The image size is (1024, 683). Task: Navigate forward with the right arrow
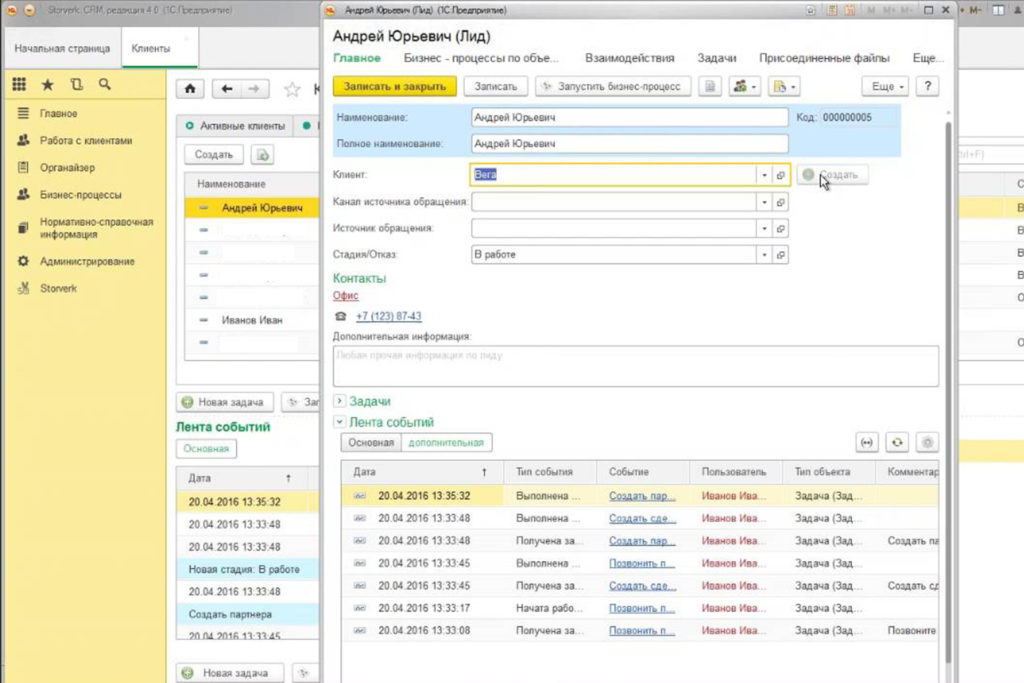[255, 89]
